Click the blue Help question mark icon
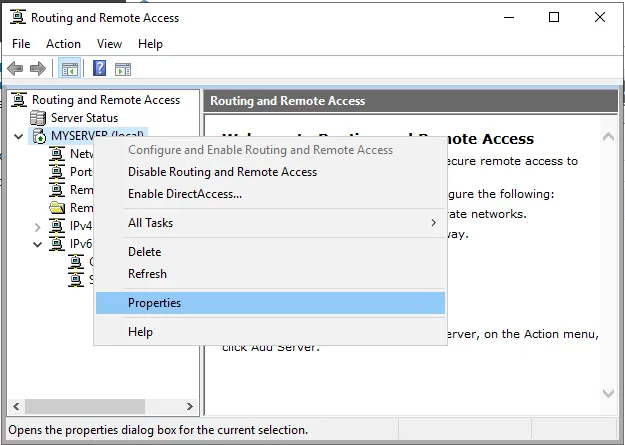The image size is (625, 445). (99, 68)
